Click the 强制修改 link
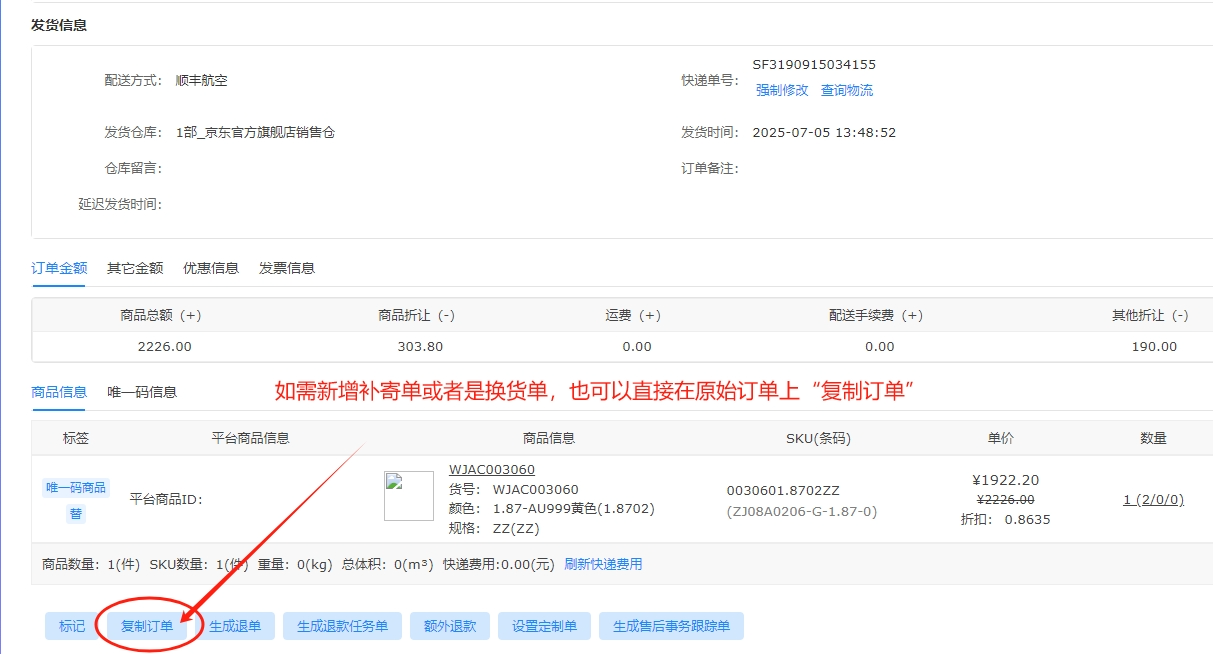 tap(782, 90)
